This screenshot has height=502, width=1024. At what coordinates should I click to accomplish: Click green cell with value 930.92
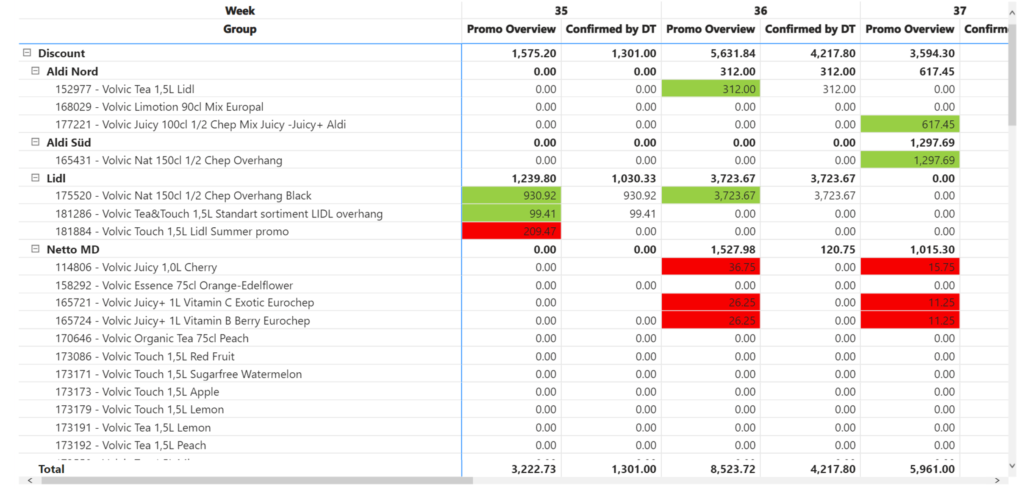511,195
